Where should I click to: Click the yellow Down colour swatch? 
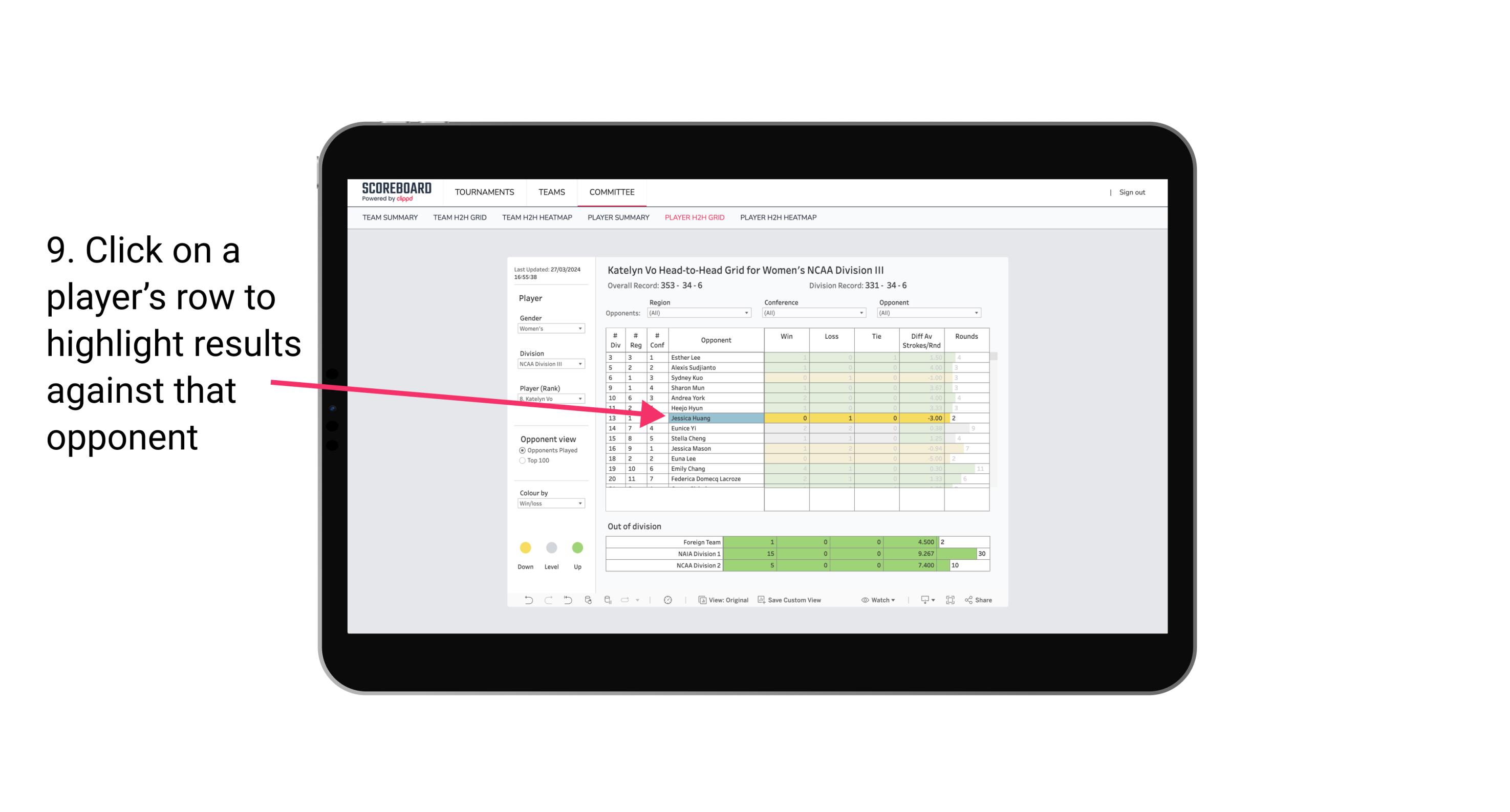[x=525, y=546]
